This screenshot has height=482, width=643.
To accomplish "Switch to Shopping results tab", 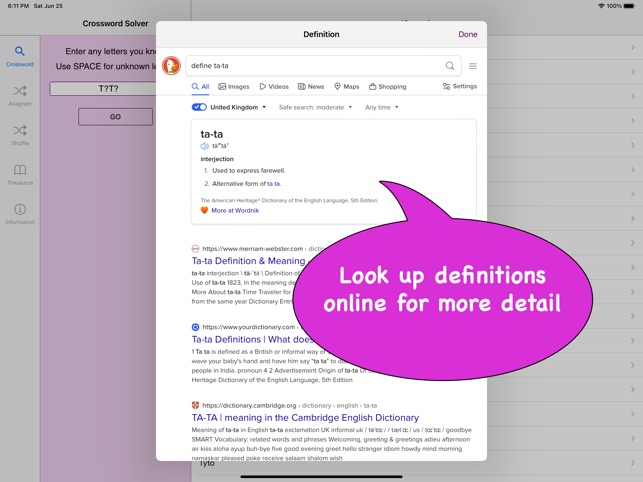I will click(x=388, y=87).
